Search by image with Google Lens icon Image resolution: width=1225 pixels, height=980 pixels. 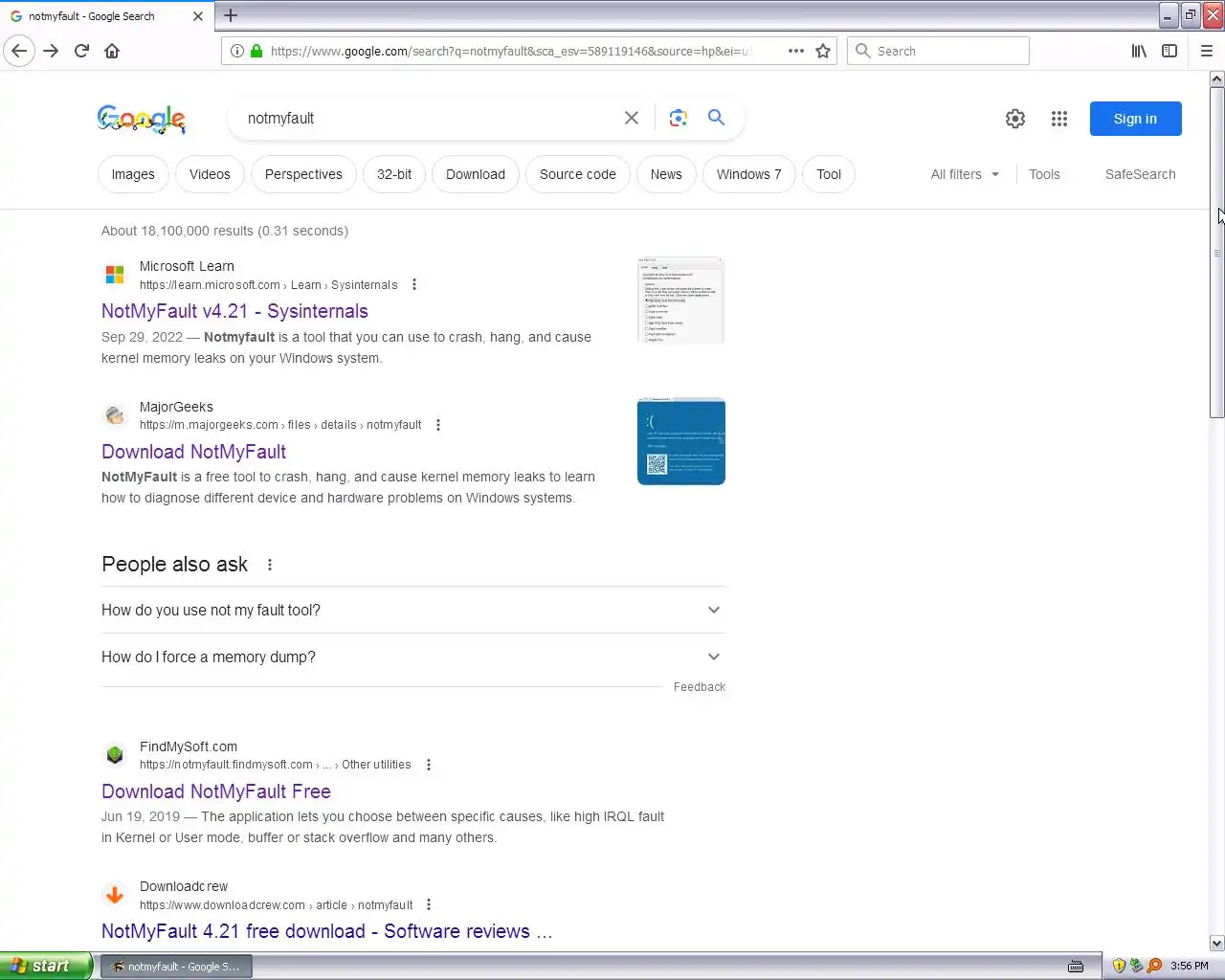coord(679,118)
